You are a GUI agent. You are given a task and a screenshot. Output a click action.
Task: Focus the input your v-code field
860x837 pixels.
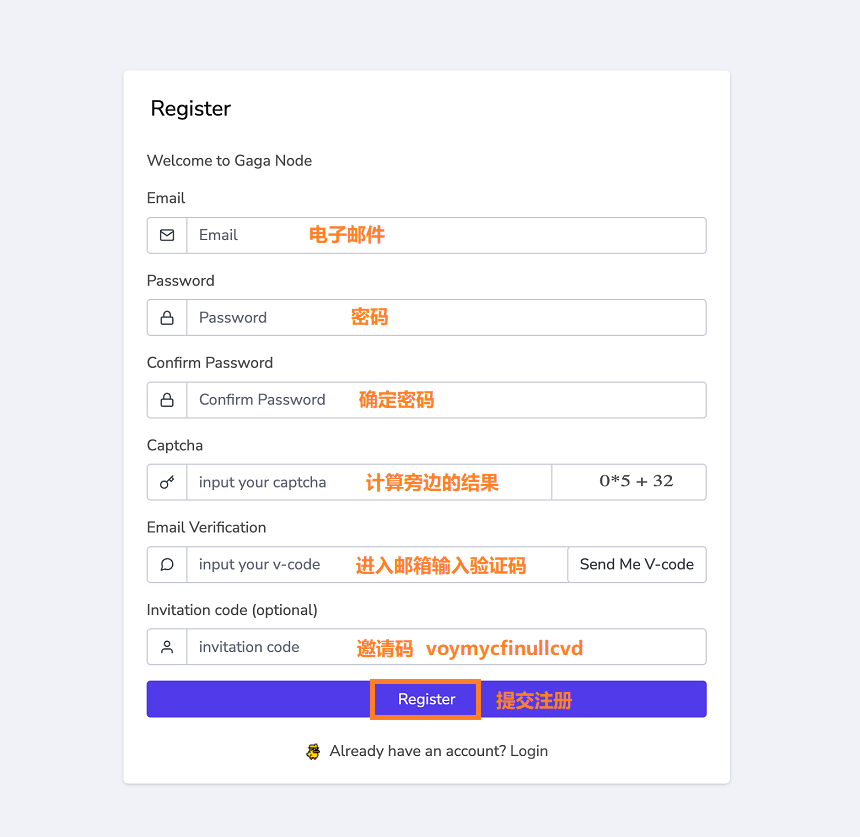(377, 564)
